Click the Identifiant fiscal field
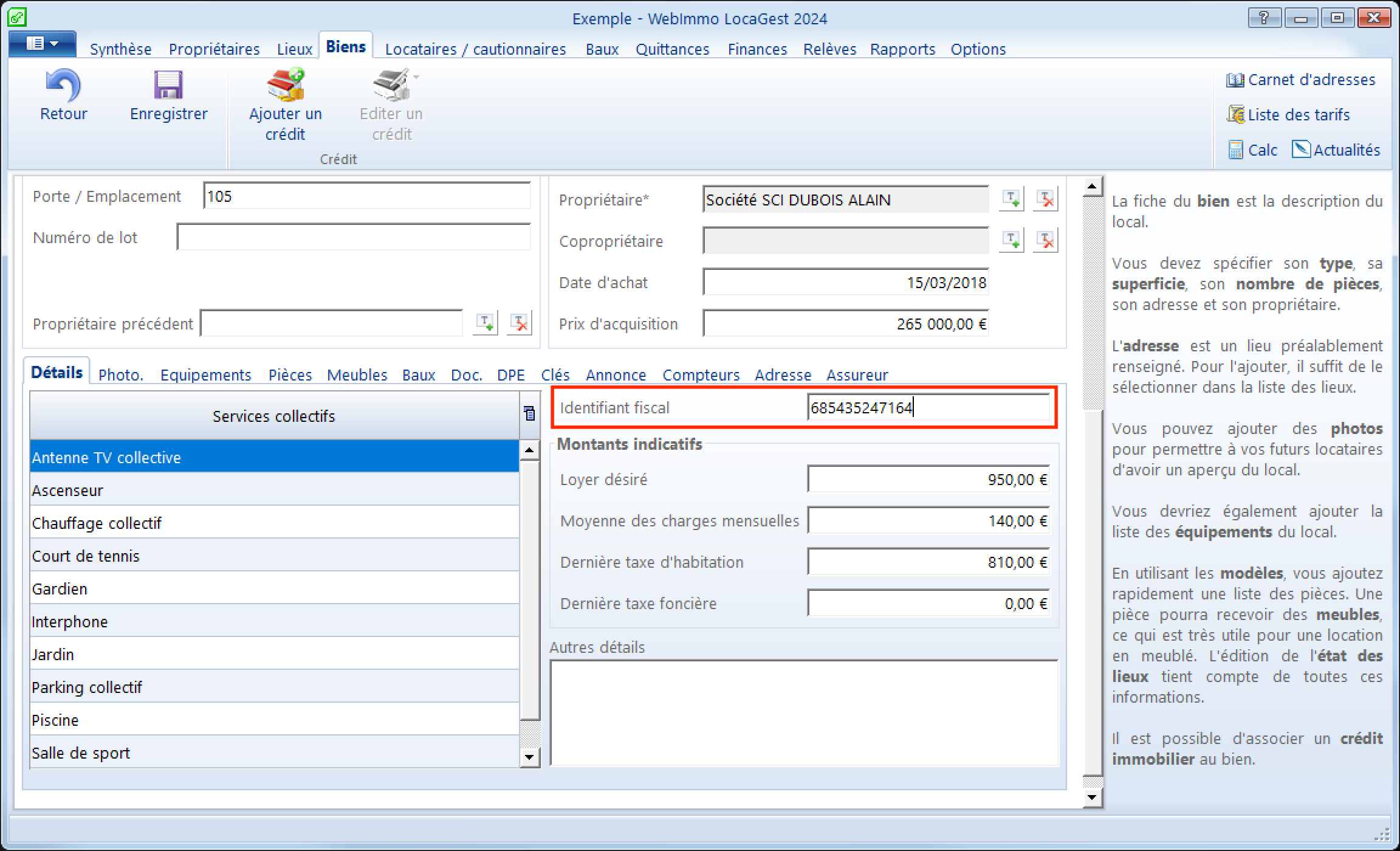 [928, 407]
